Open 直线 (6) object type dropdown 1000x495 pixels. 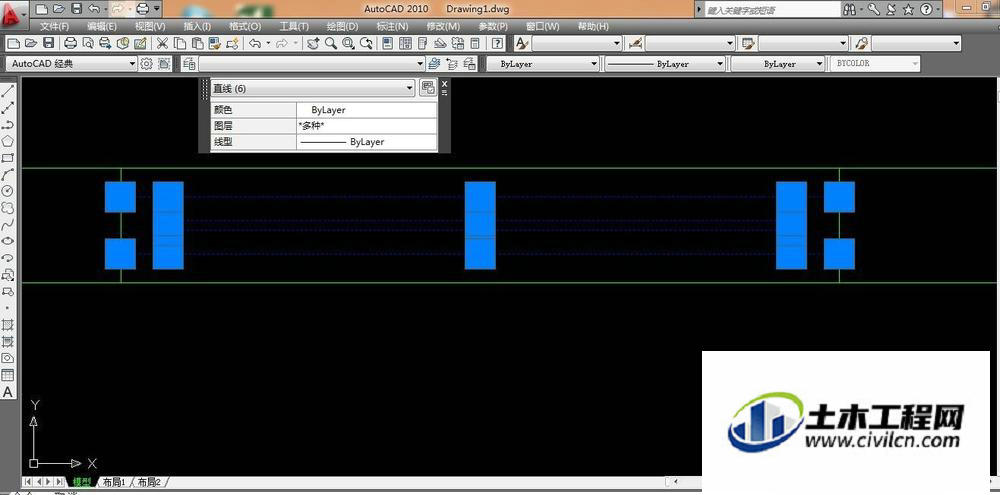(x=313, y=89)
